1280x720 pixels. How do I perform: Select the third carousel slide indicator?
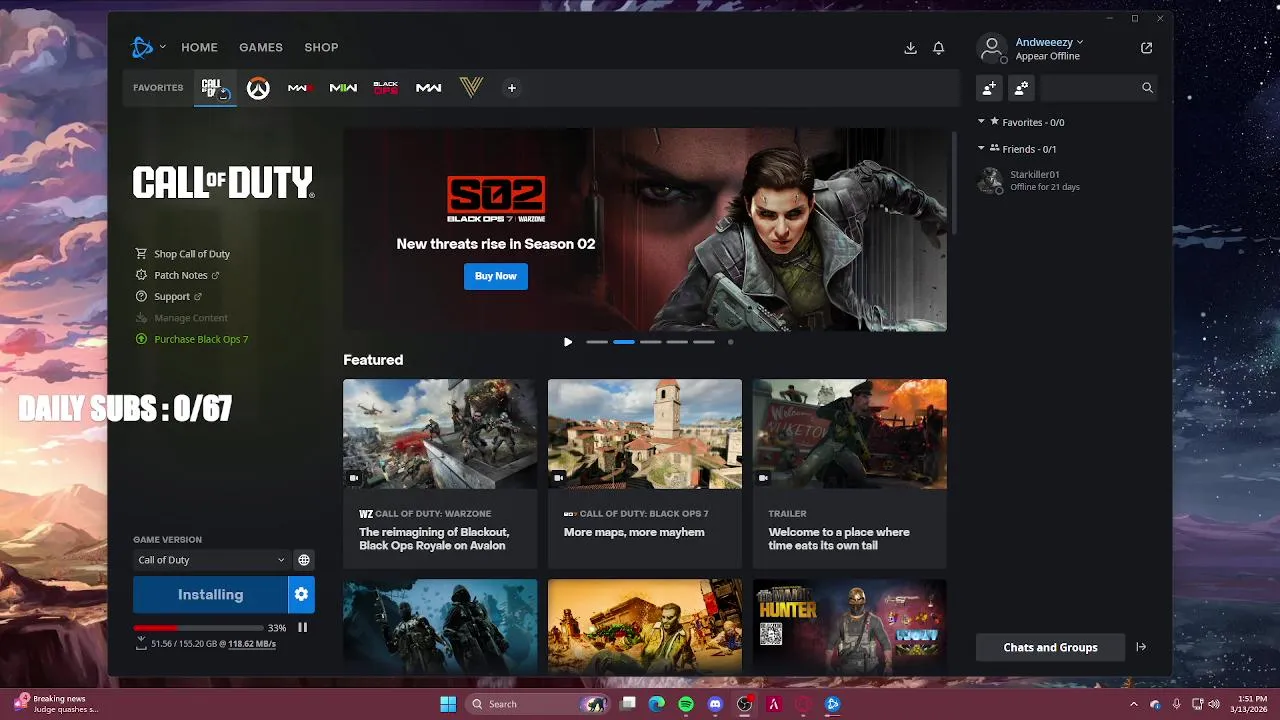651,342
